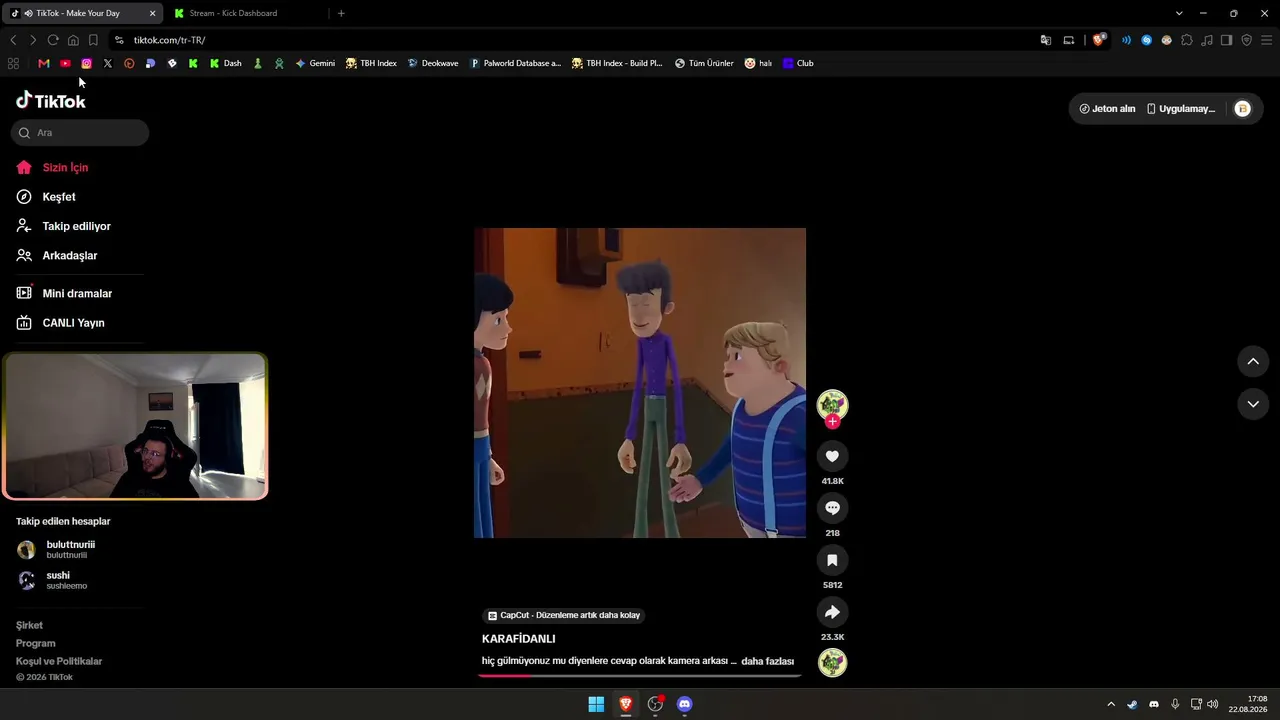The image size is (1280, 720).
Task: Open the Windows Start menu
Action: point(596,704)
